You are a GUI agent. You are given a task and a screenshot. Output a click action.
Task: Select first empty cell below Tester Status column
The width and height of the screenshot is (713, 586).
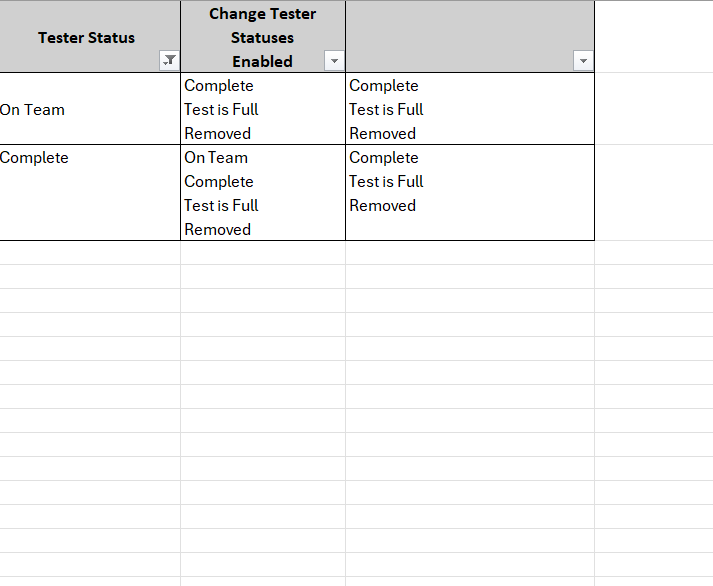[x=88, y=252]
